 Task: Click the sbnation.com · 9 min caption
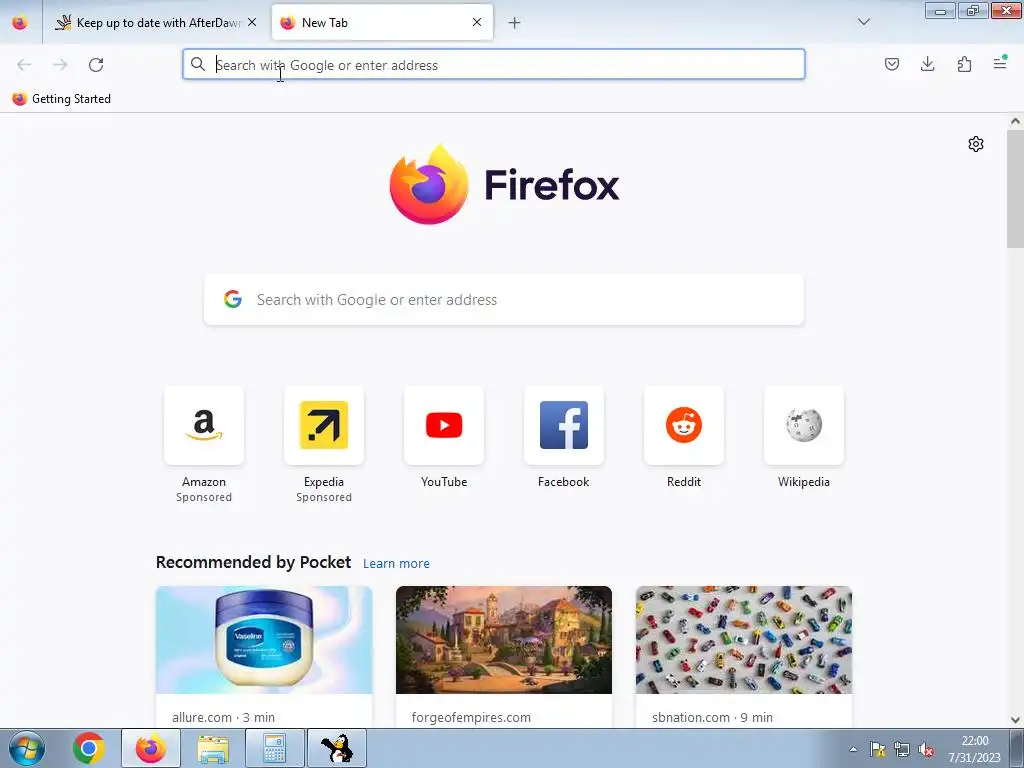pyautogui.click(x=712, y=717)
